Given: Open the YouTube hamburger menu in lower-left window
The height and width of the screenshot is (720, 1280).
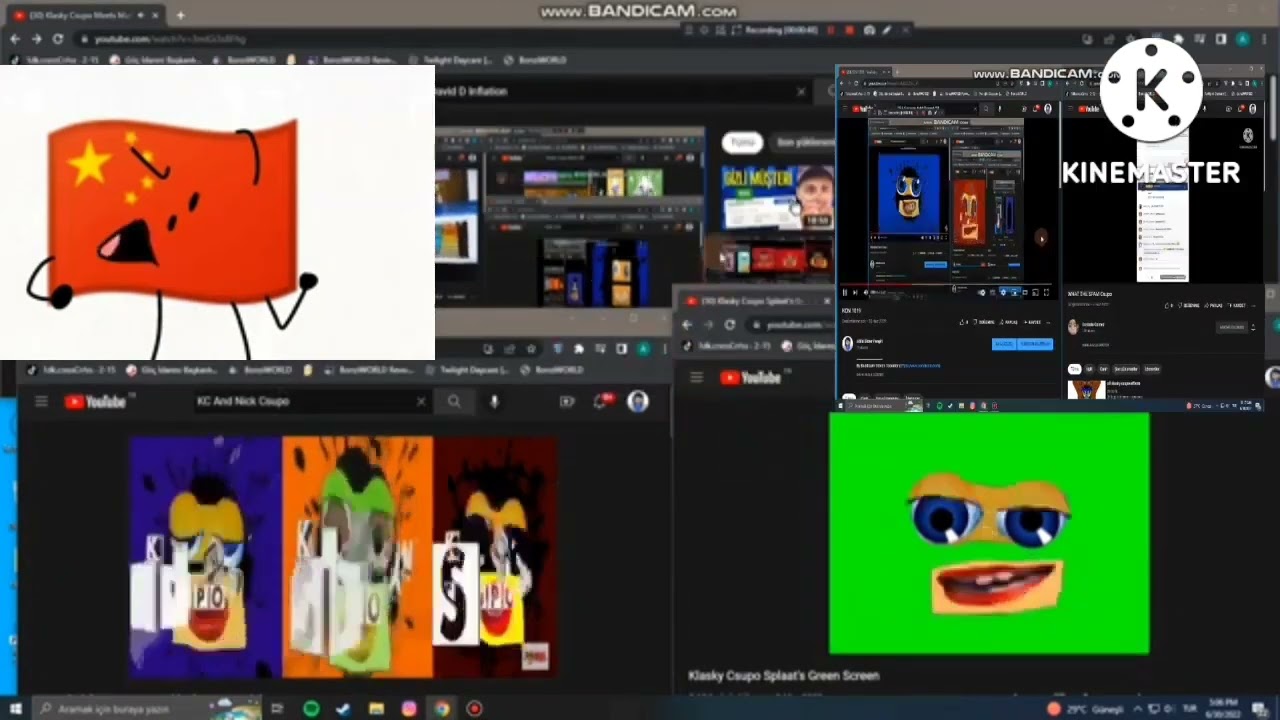Looking at the screenshot, I should [41, 402].
